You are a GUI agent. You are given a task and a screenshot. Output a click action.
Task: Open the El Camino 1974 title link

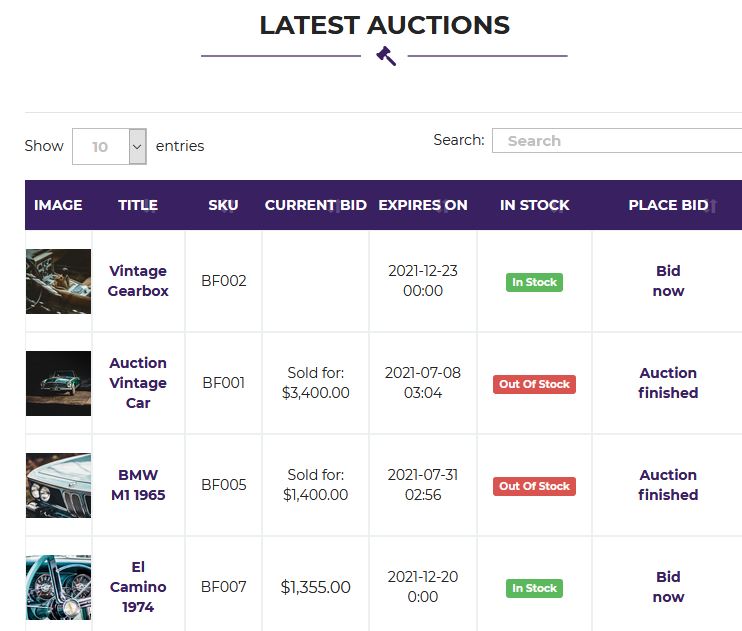[138, 587]
